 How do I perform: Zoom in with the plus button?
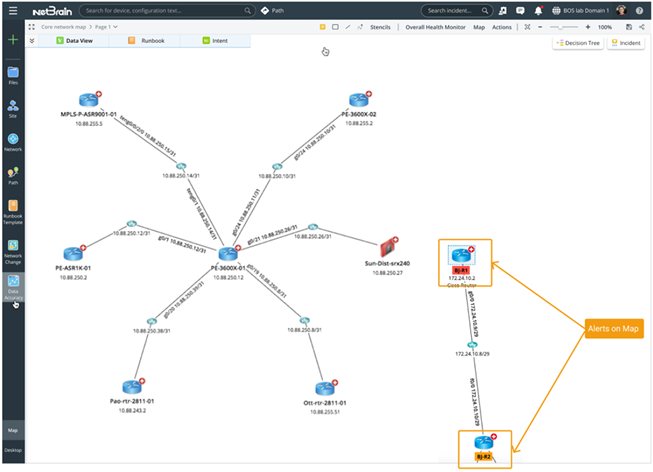[588, 27]
